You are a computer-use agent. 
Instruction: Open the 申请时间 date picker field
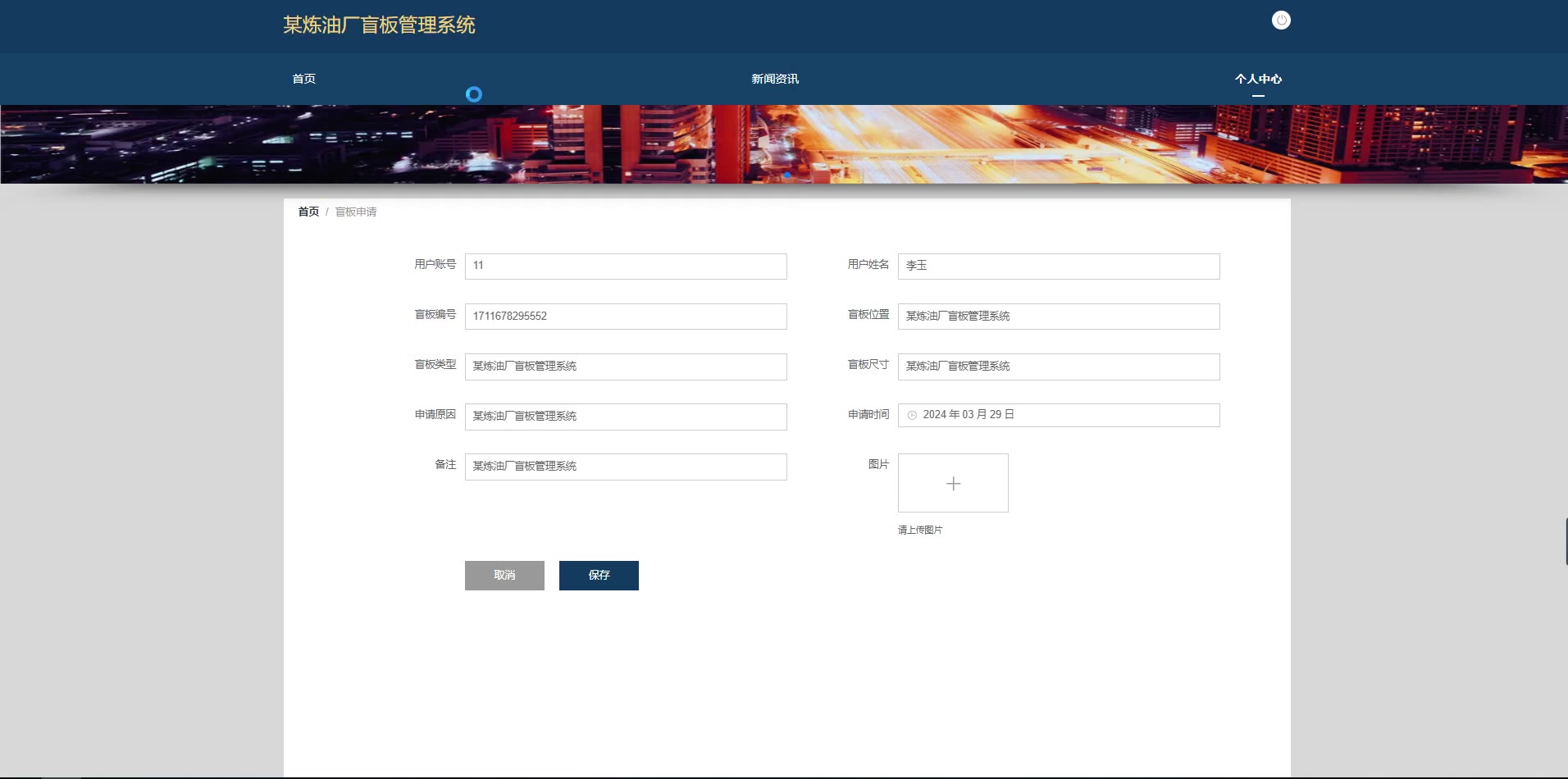coord(1059,415)
